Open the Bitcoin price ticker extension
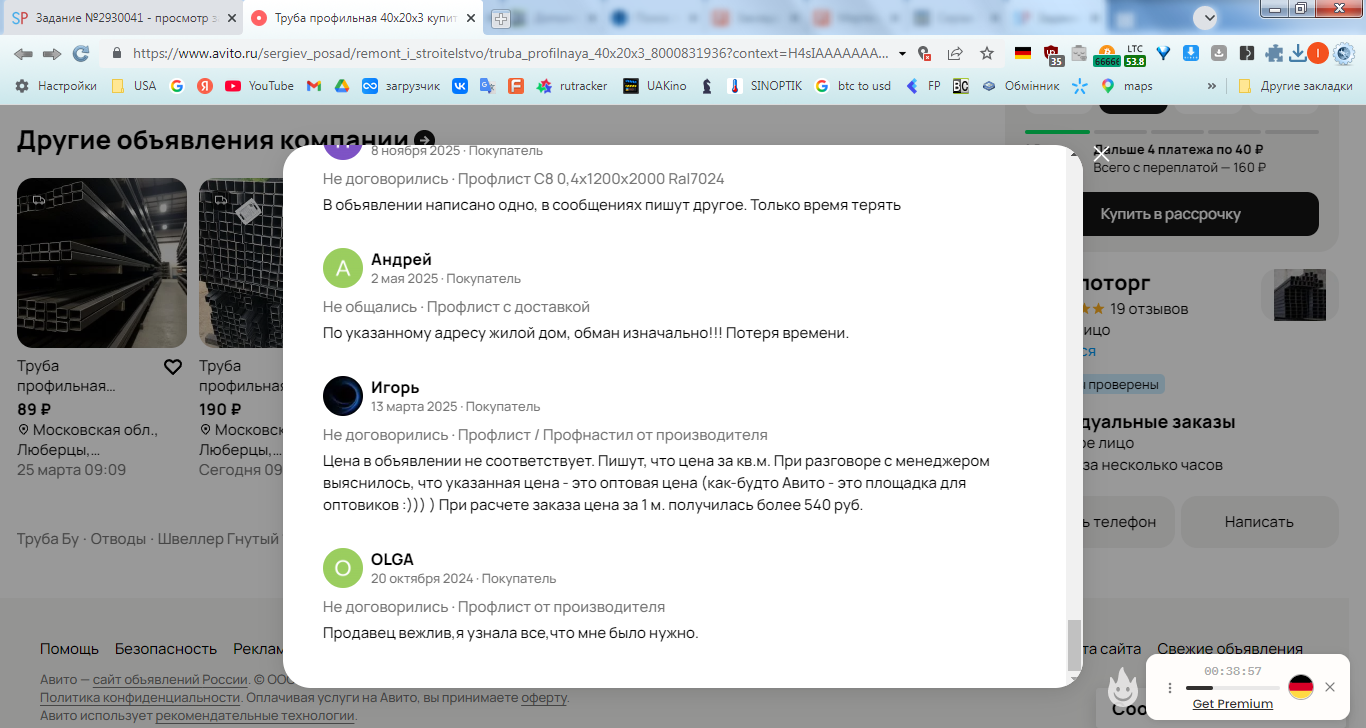The height and width of the screenshot is (728, 1366). 1106,54
